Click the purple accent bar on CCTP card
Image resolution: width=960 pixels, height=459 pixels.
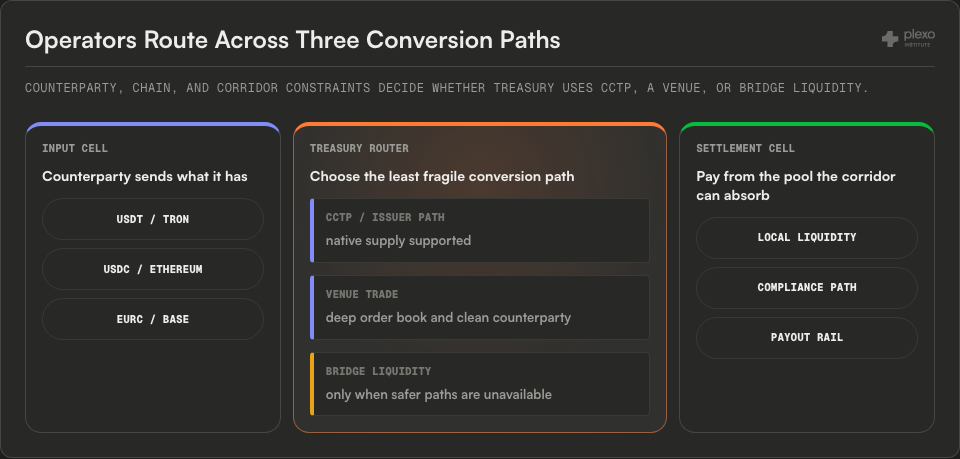click(312, 231)
